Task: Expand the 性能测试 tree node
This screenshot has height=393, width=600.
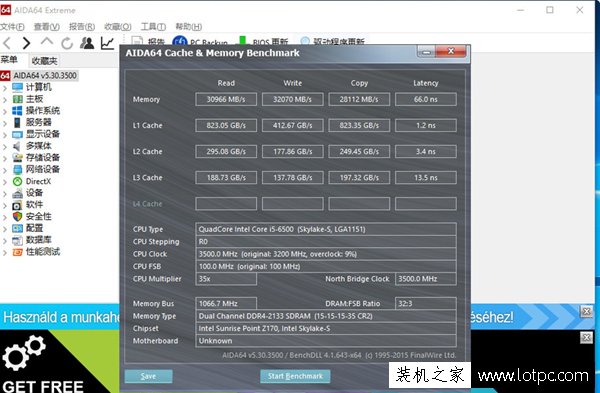Action: point(5,253)
